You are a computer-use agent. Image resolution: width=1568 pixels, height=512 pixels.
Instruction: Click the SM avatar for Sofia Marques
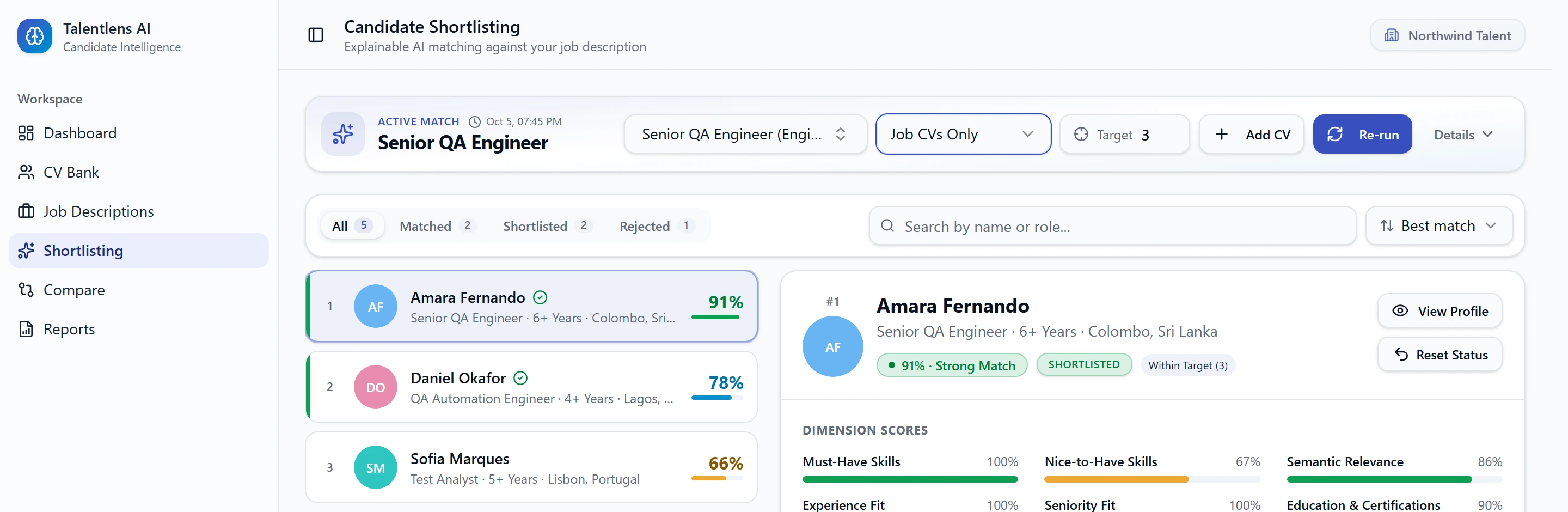coord(376,467)
